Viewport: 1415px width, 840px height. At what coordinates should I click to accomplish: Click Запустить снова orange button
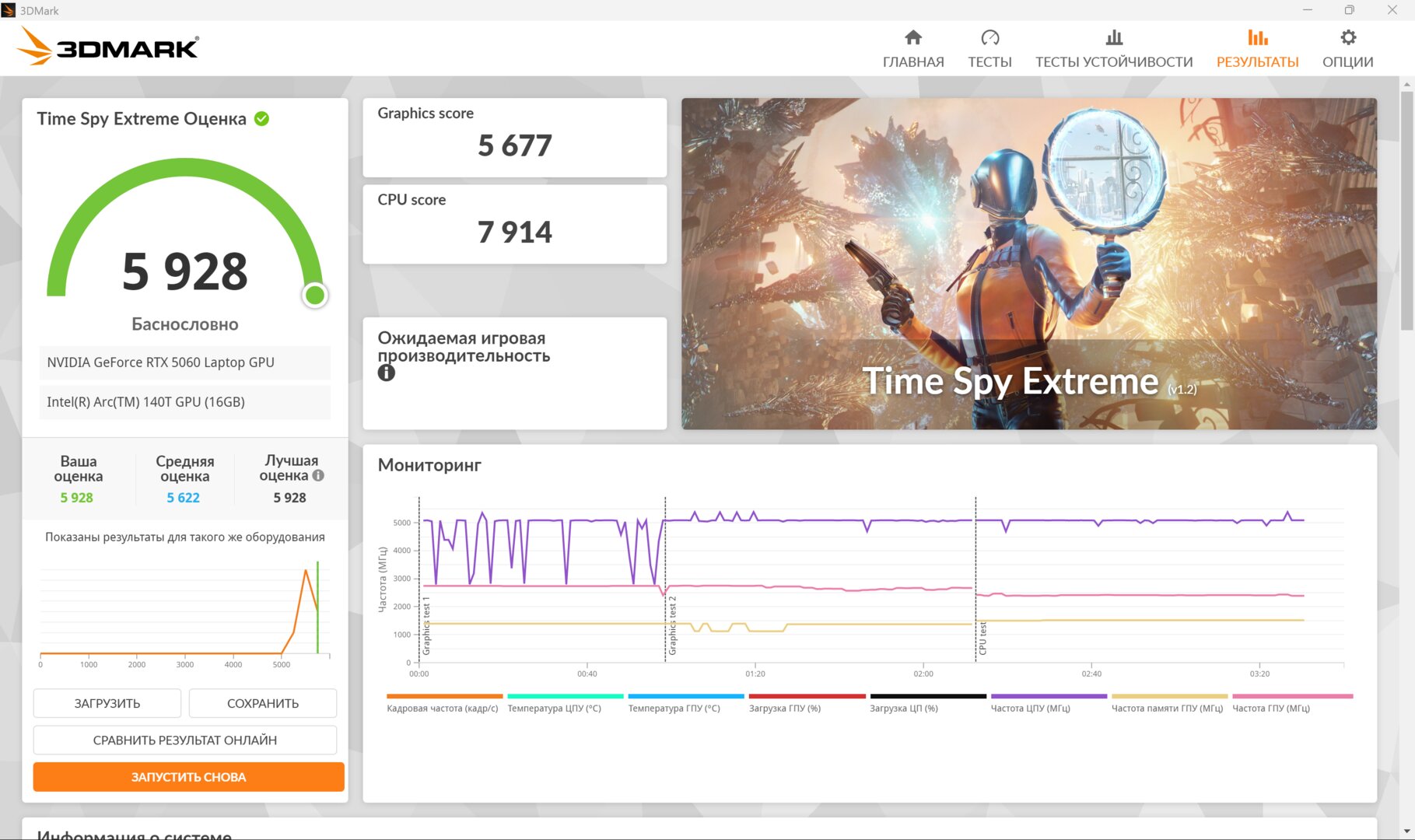189,777
